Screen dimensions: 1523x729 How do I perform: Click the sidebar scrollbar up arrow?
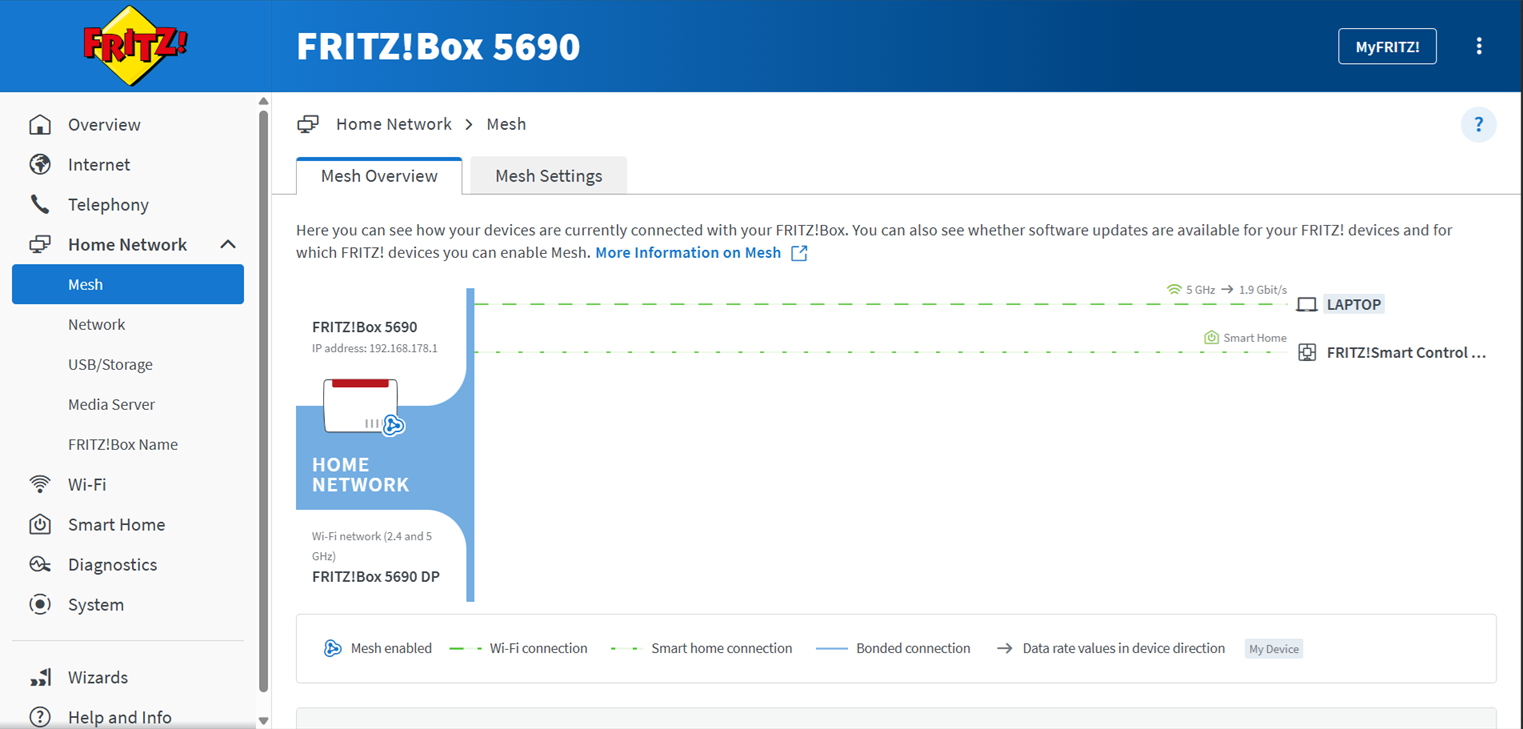coord(263,101)
